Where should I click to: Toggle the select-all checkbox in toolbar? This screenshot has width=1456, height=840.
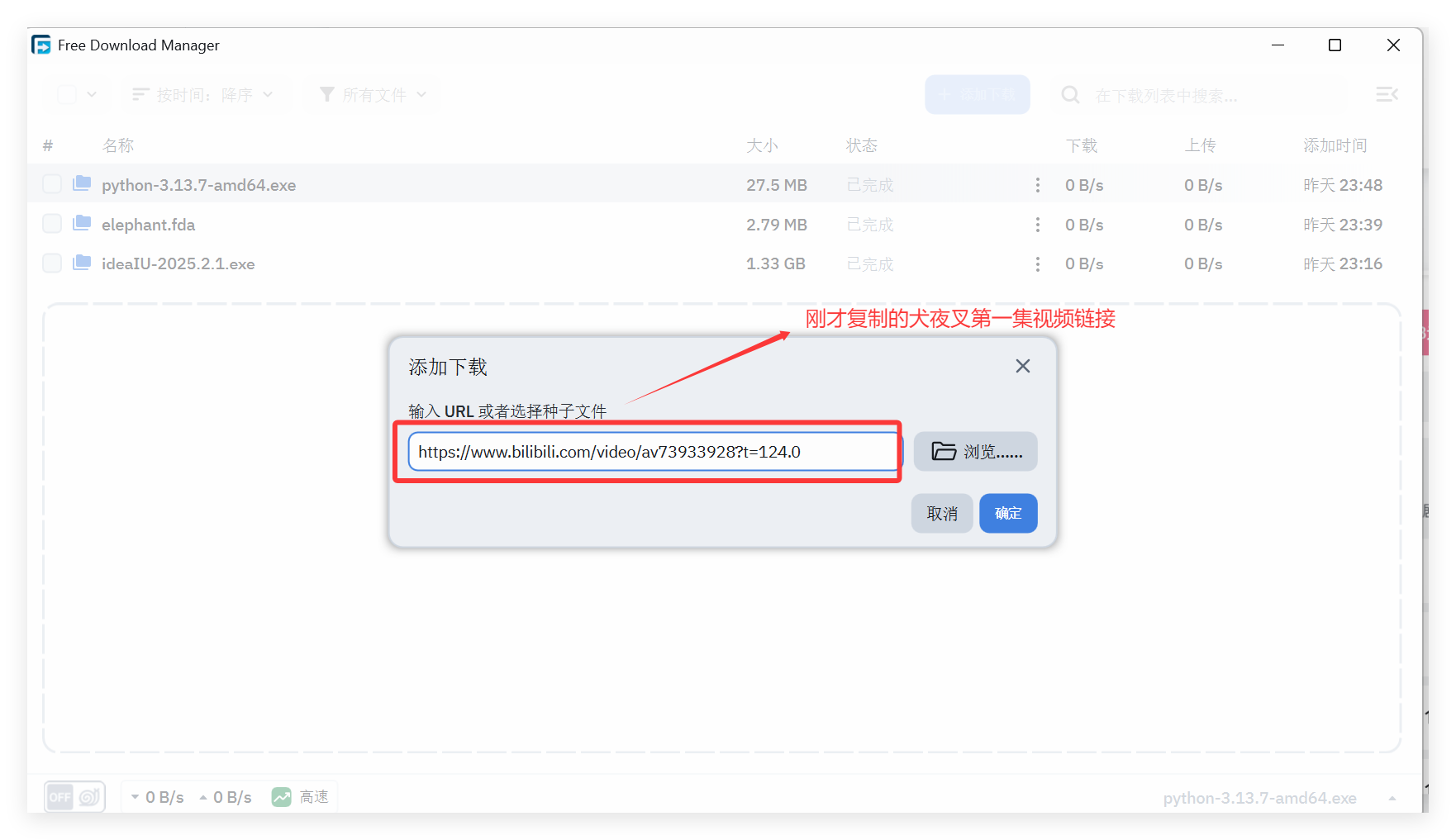(67, 95)
